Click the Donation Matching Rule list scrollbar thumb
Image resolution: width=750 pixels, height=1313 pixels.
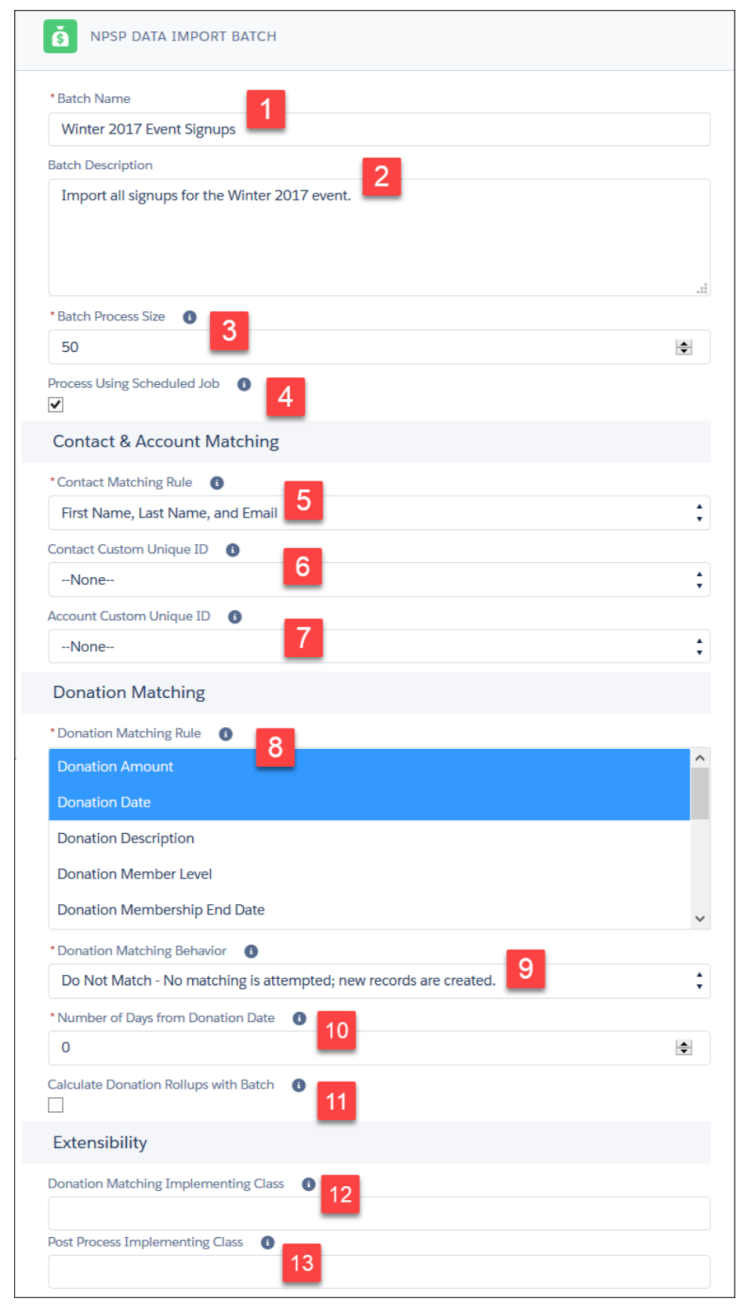[700, 794]
